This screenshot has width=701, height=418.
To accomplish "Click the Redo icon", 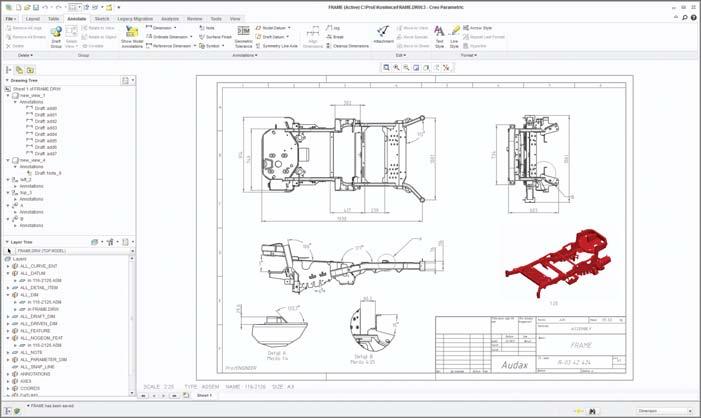I will [58, 7].
